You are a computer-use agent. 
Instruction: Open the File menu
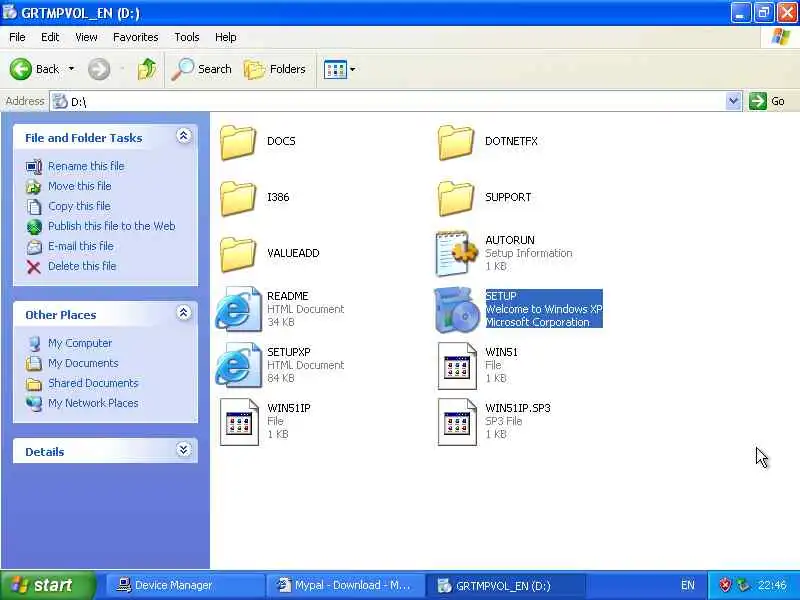point(17,37)
